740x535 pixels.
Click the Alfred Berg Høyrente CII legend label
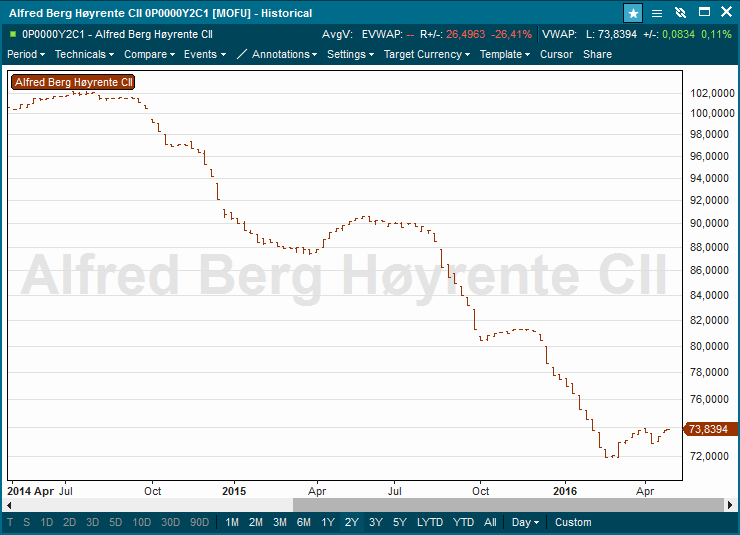[x=73, y=82]
